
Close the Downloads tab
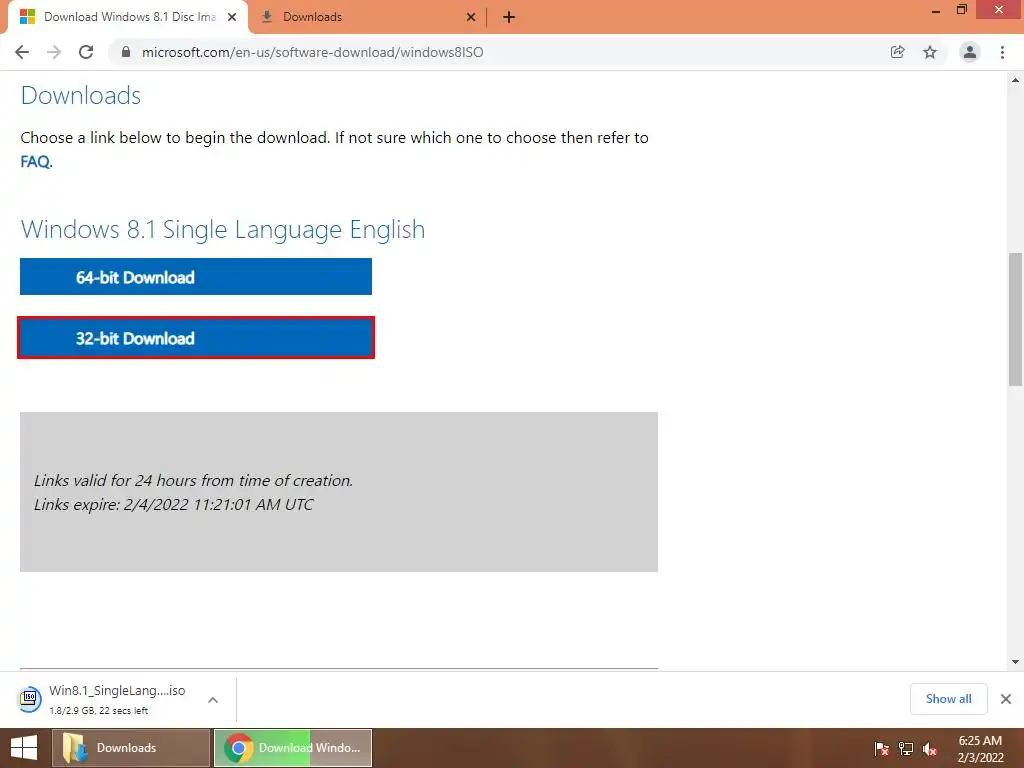tap(471, 17)
